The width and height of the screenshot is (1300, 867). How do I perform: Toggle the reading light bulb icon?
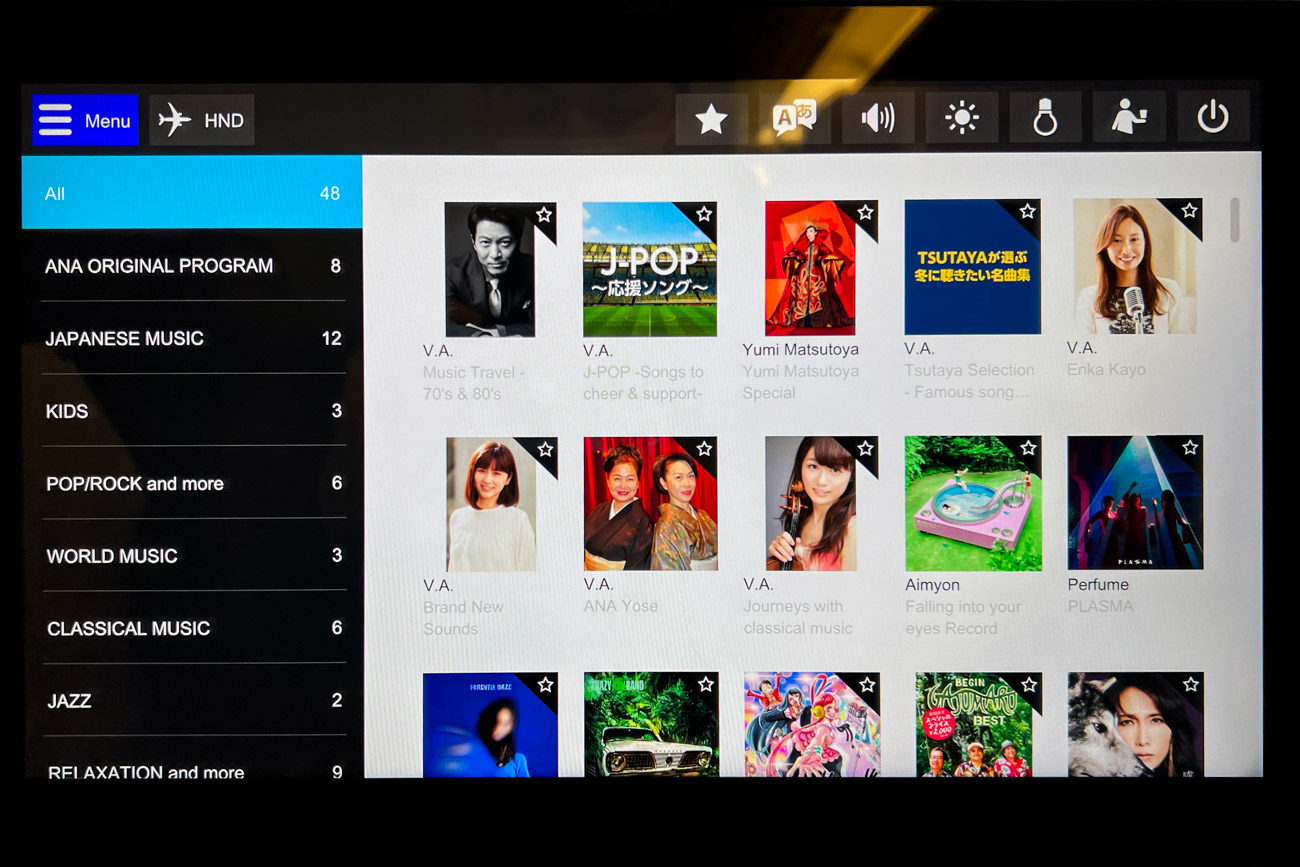point(1045,119)
